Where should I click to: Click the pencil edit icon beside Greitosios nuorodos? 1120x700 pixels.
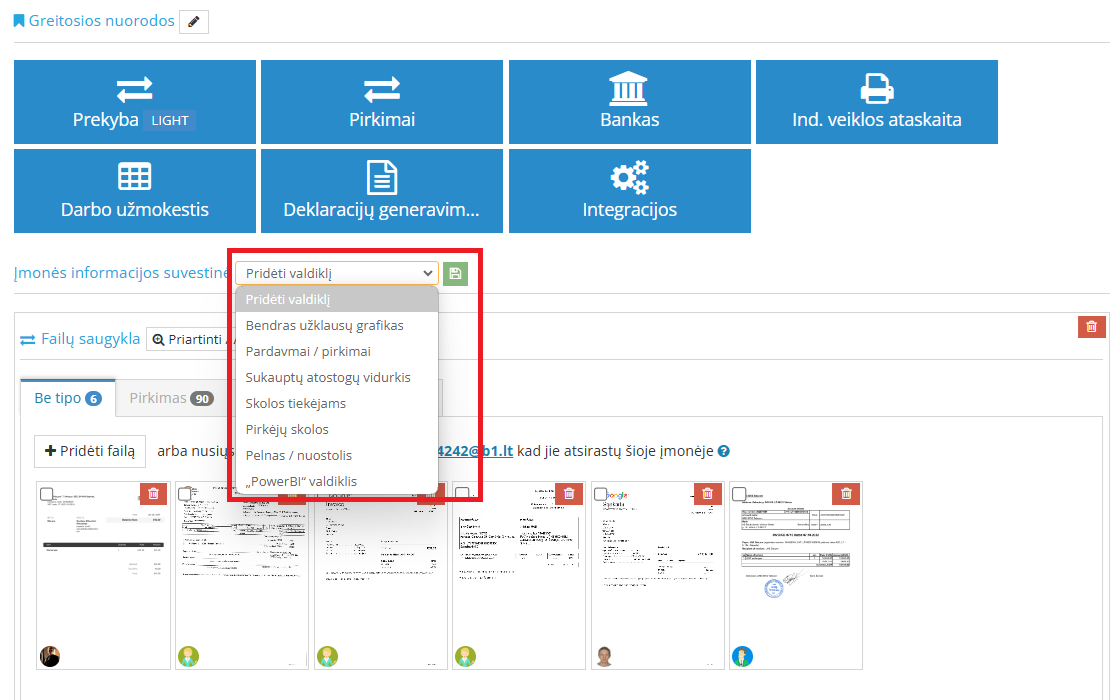[x=194, y=21]
